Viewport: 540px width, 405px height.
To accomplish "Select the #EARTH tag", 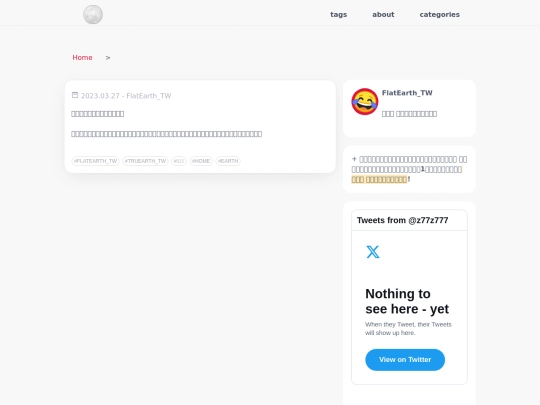I will pos(228,161).
